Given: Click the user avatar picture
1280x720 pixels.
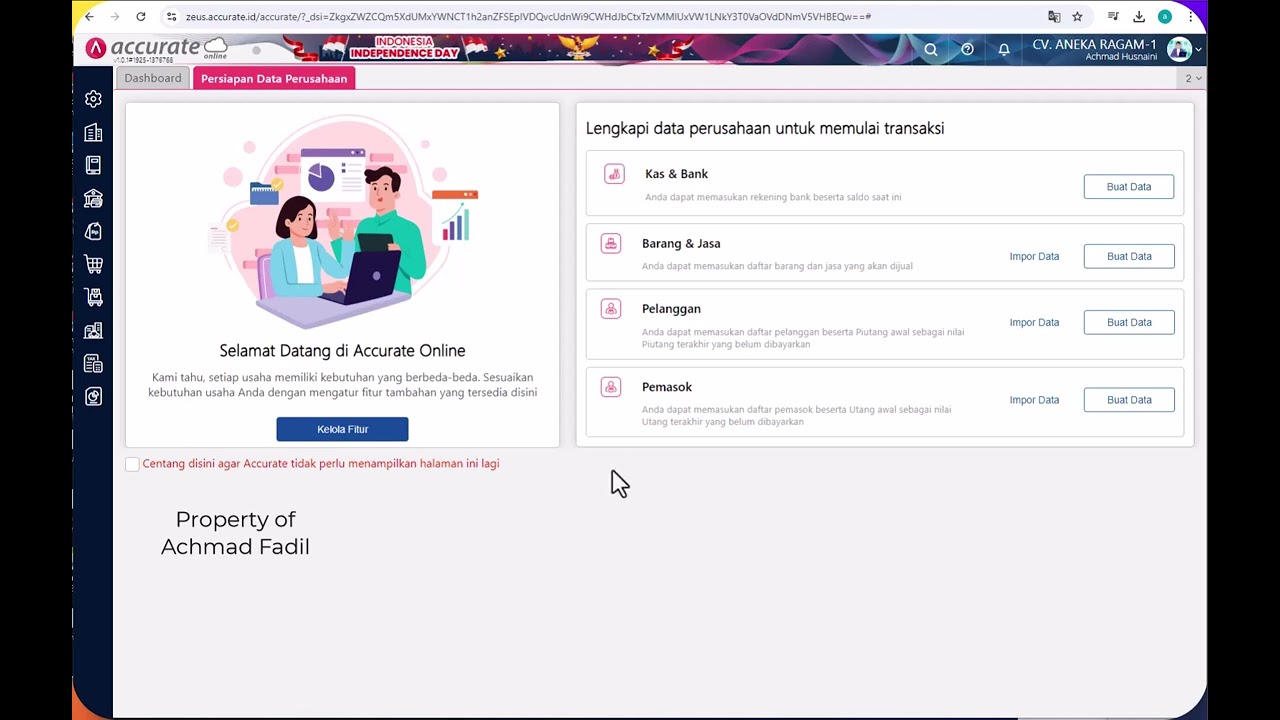Looking at the screenshot, I should (1179, 49).
